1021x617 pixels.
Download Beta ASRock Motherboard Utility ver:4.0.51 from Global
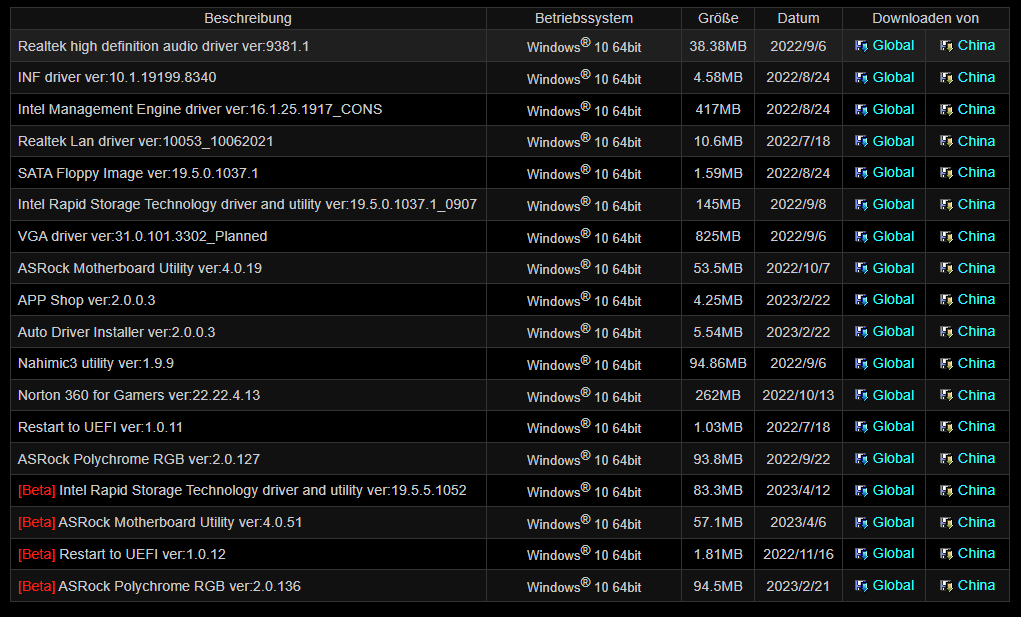[893, 522]
